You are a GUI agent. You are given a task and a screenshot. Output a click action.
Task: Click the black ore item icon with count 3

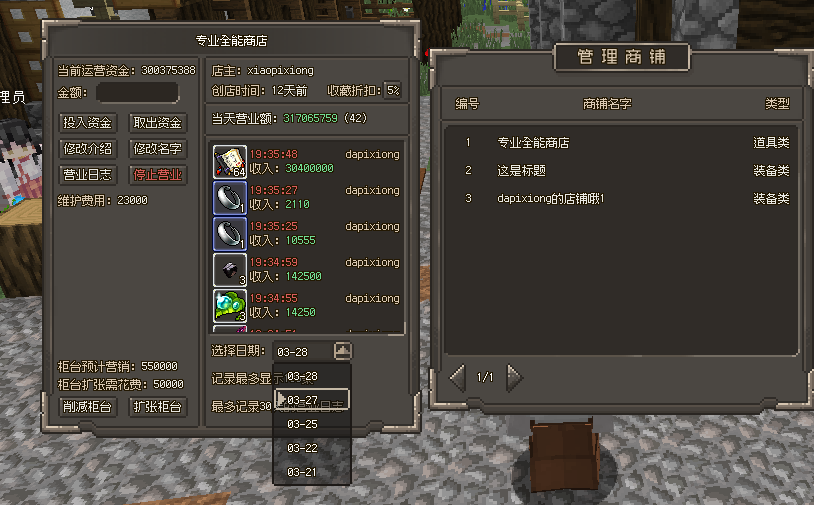229,269
